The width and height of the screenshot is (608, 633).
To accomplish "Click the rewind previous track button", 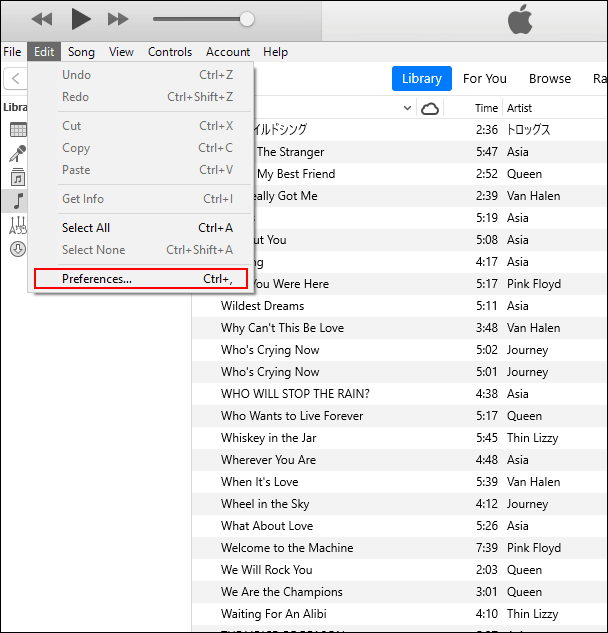I will 42,19.
